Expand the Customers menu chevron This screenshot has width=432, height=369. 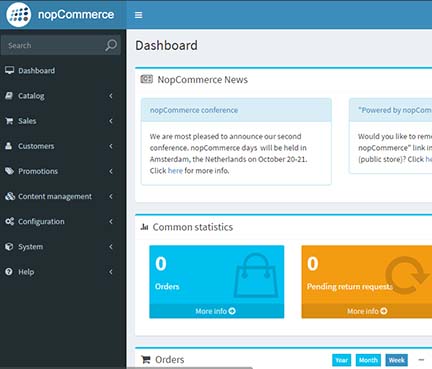[x=111, y=146]
